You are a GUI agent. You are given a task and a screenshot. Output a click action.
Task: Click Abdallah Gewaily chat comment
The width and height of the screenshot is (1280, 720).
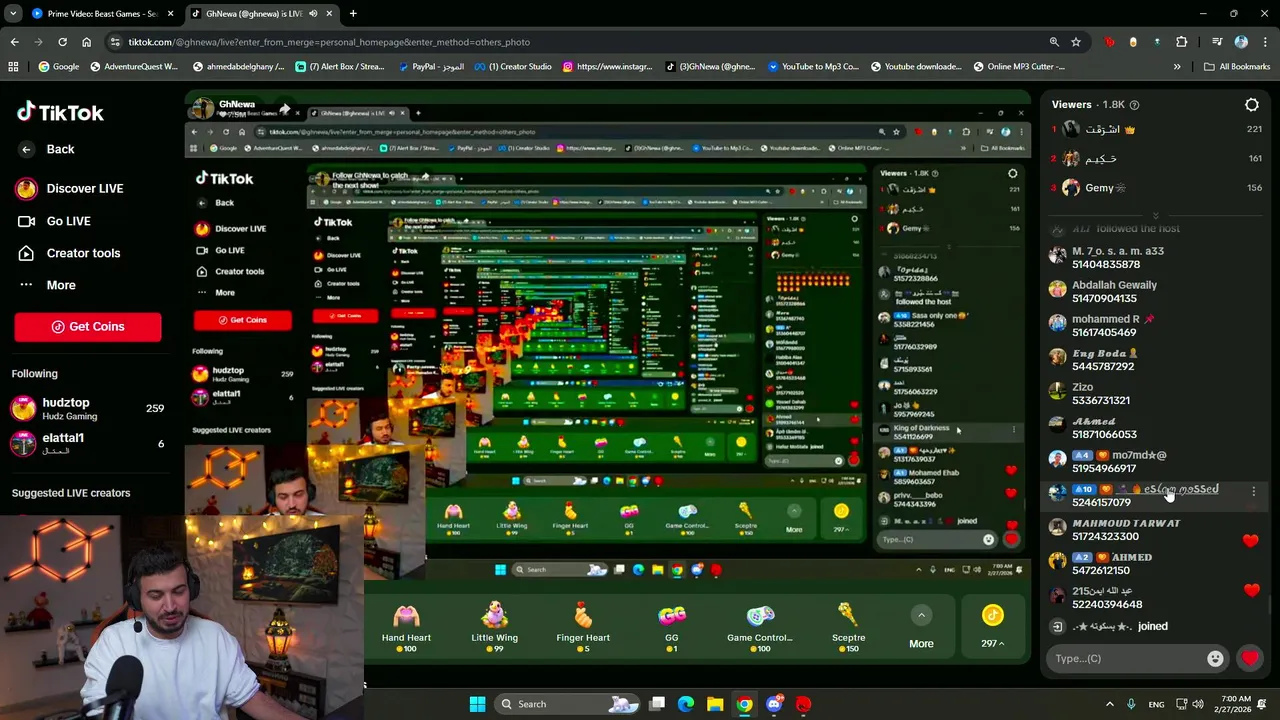(1114, 291)
